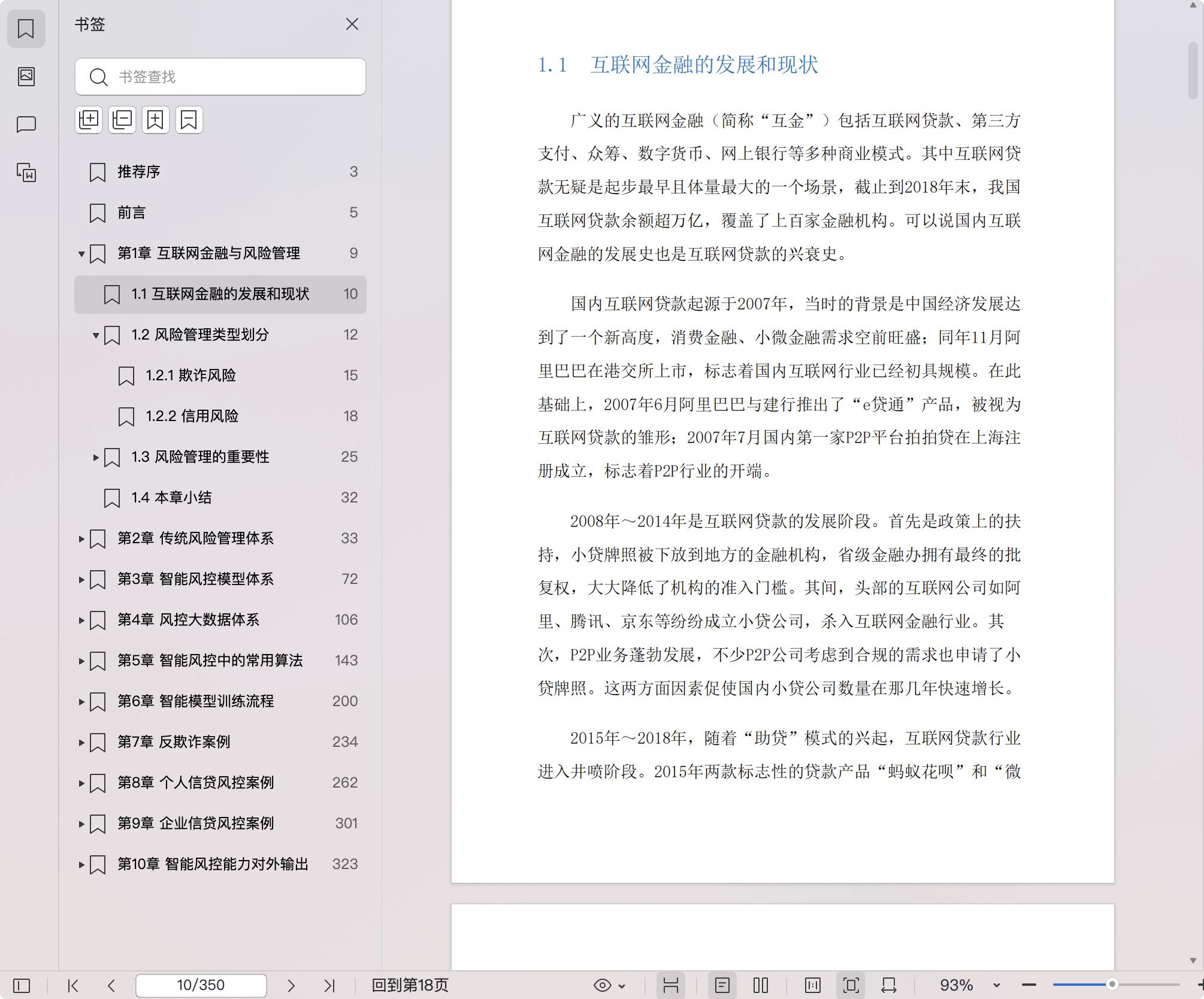
Task: Collapse the 1.2 风险管理类型划分 node
Action: point(96,335)
